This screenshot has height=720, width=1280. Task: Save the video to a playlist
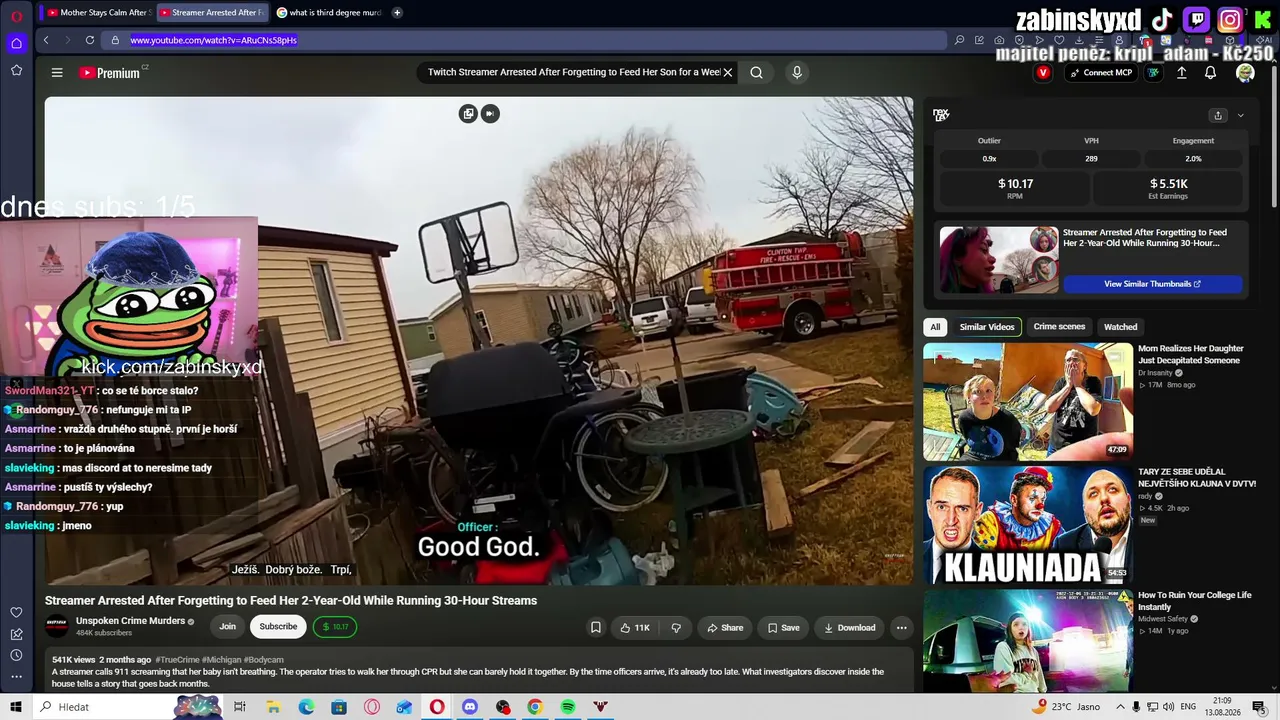pos(783,628)
